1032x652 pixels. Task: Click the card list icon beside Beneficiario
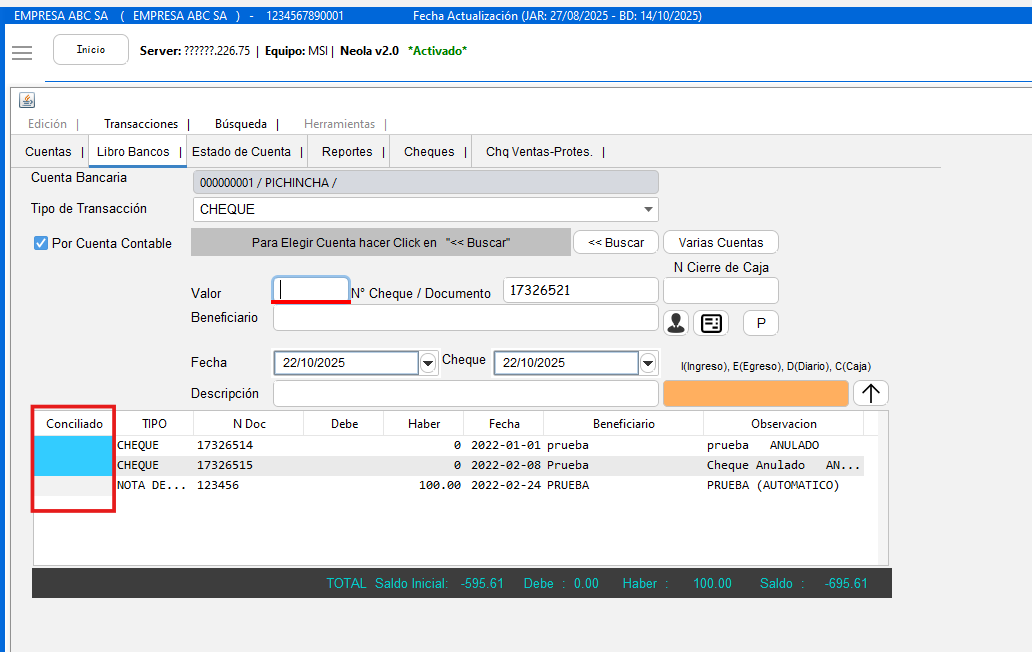click(x=711, y=323)
